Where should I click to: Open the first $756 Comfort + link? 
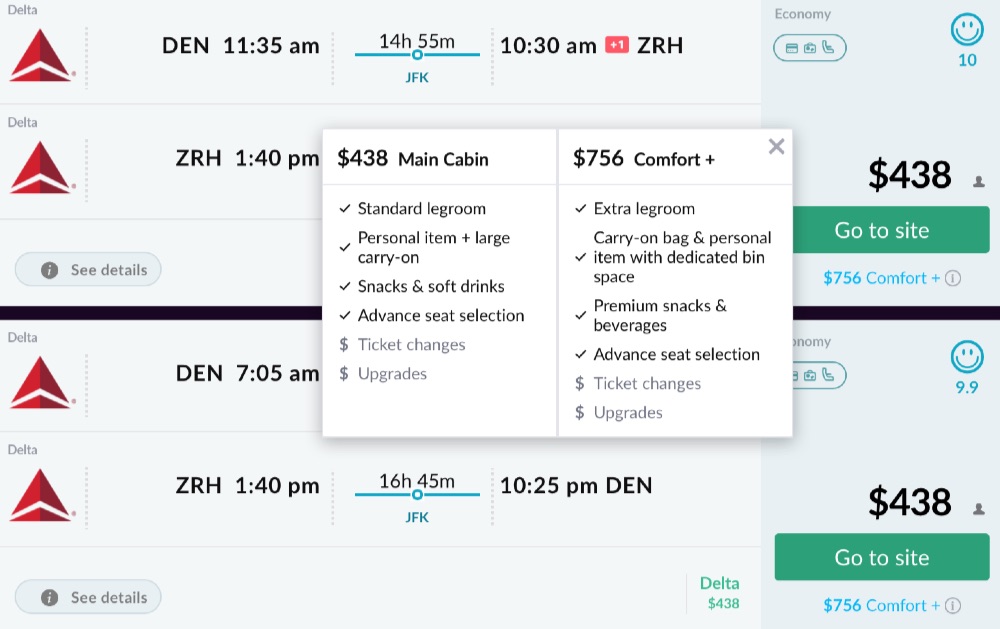click(881, 278)
